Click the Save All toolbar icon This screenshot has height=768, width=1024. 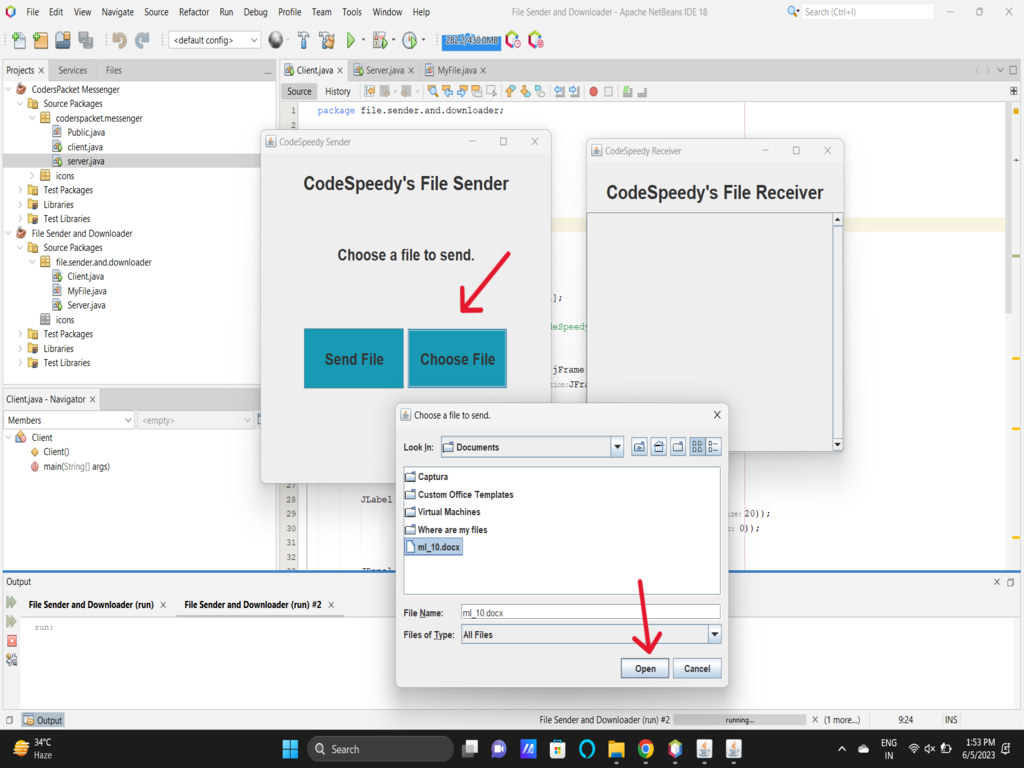pos(86,40)
